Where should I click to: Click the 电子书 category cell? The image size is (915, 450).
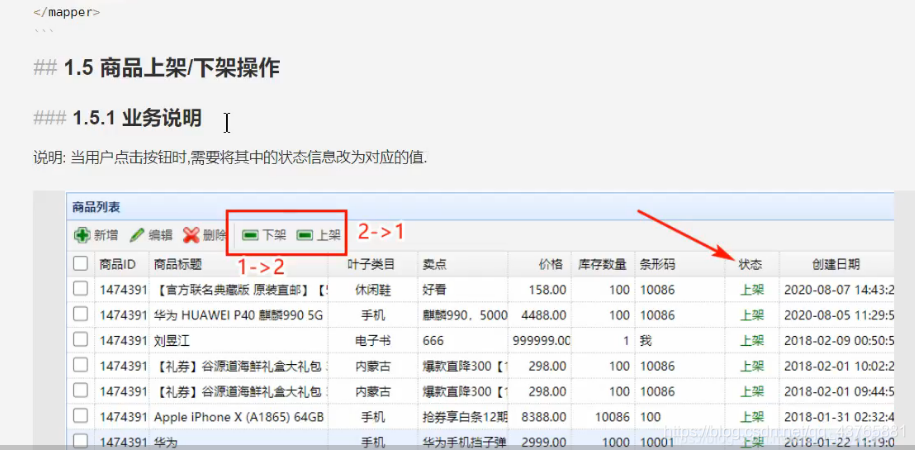click(371, 341)
